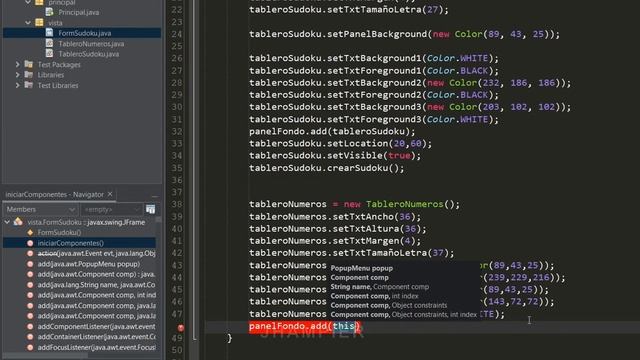Select TableroSudoku.java in the project tree

[89, 54]
